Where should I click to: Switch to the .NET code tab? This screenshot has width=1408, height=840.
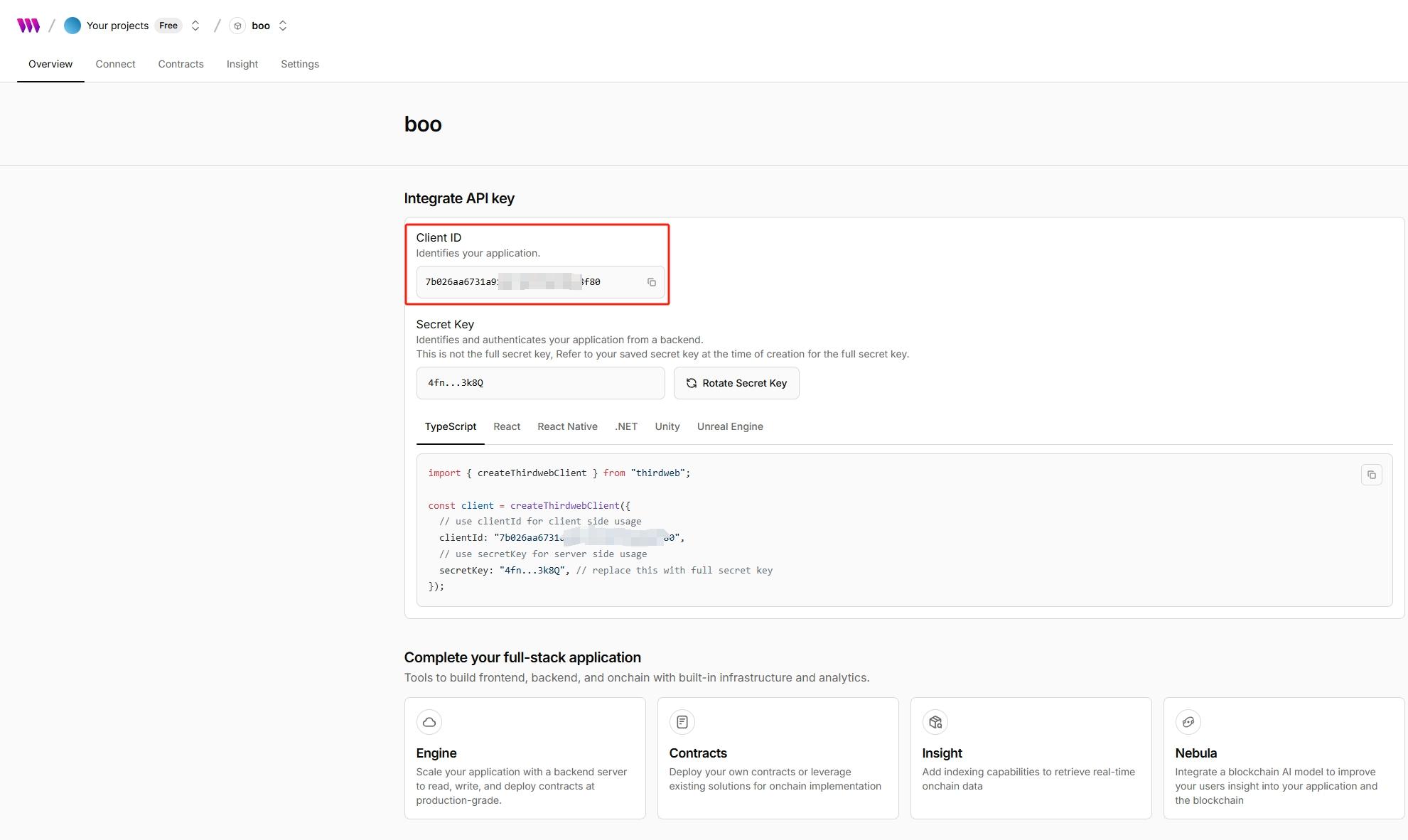(625, 426)
